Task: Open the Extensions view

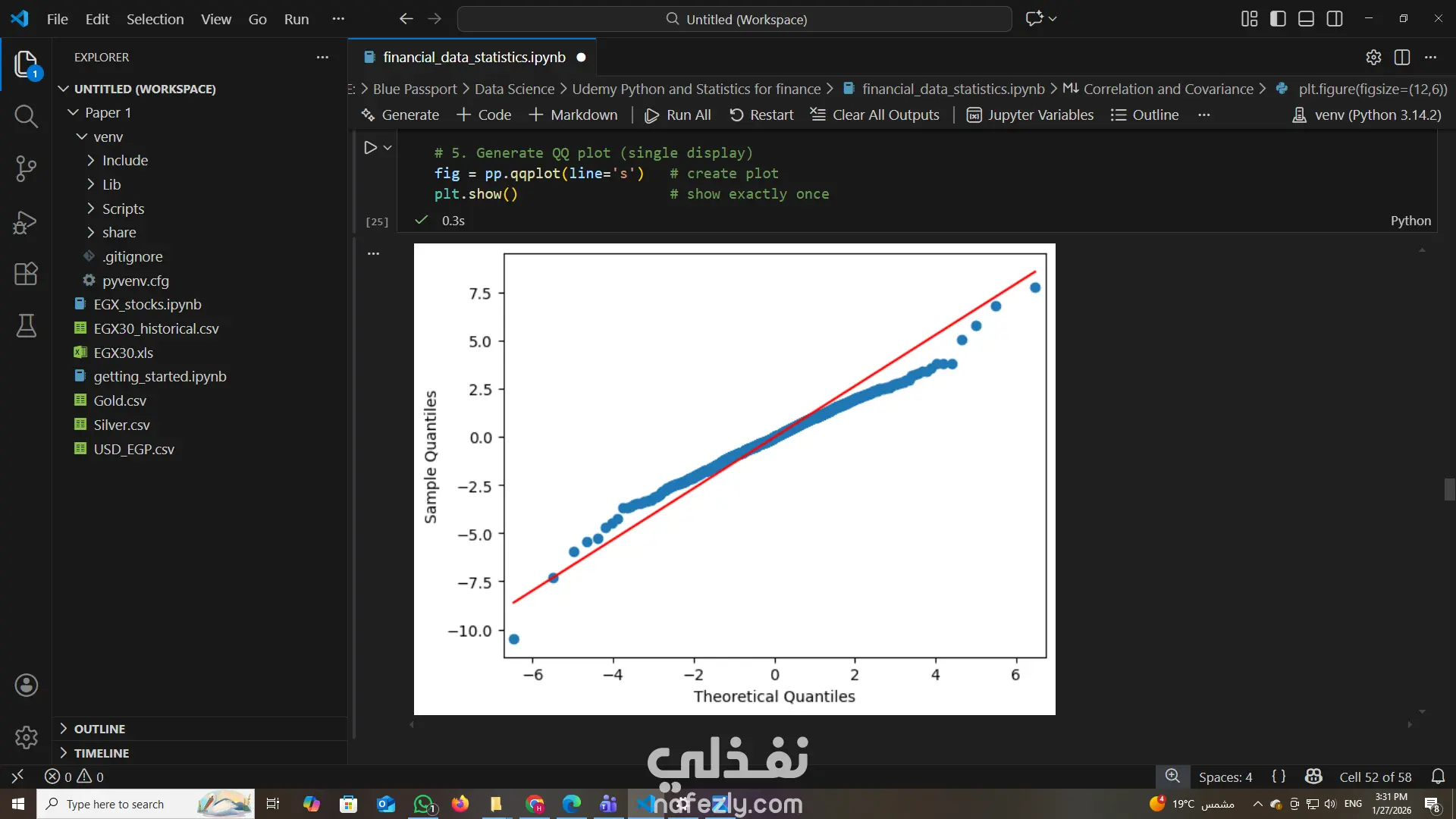Action: click(26, 274)
